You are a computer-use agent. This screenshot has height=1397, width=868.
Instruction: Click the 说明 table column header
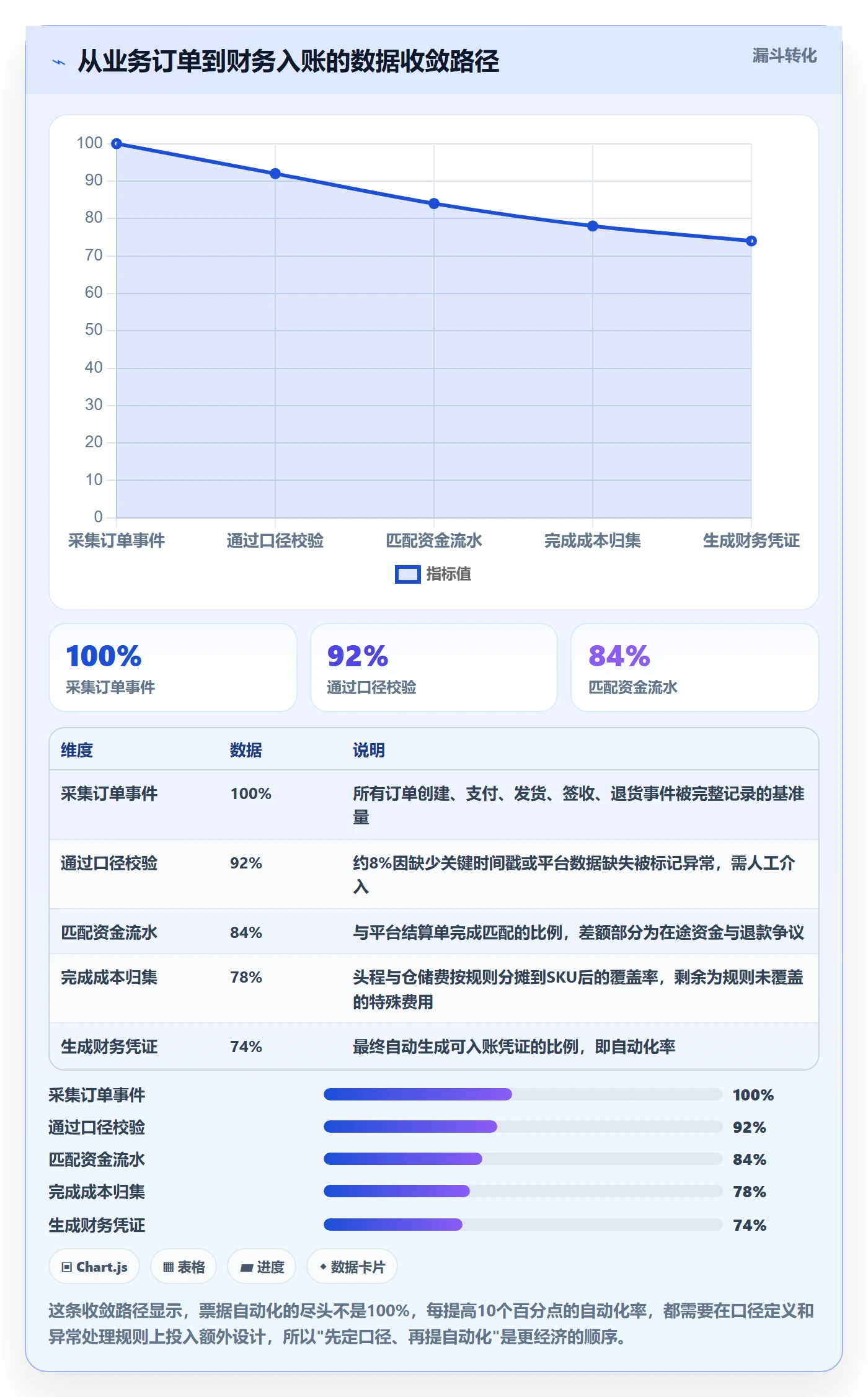[369, 751]
